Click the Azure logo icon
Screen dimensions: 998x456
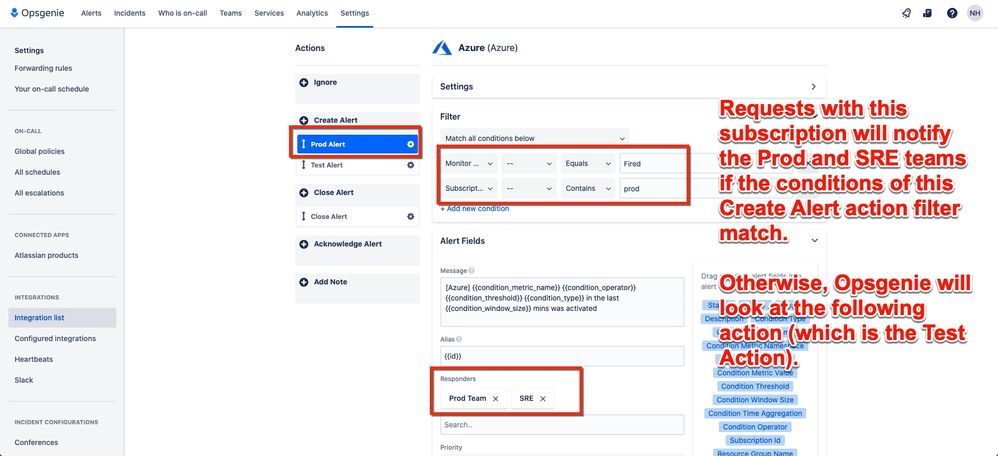[x=442, y=48]
